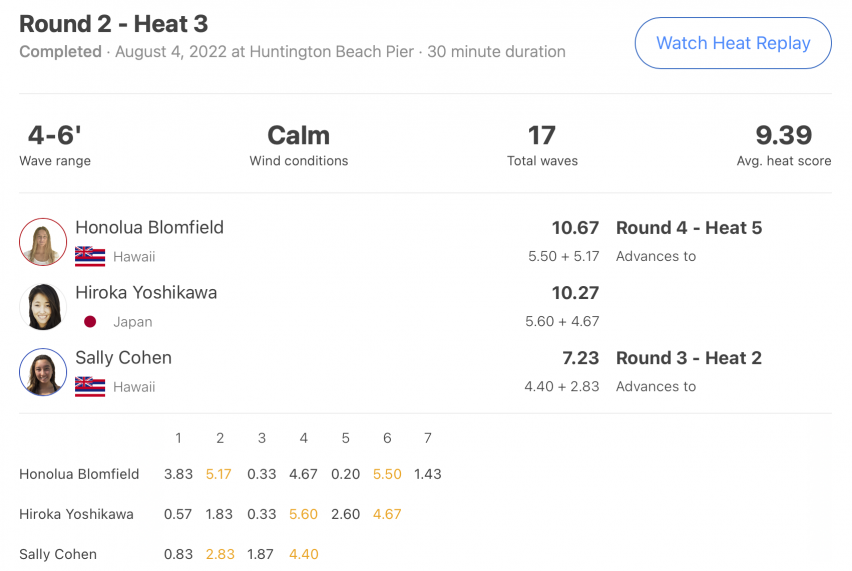Click the Hawaii flag under Sally Cohen
The image size is (852, 571).
coord(90,387)
